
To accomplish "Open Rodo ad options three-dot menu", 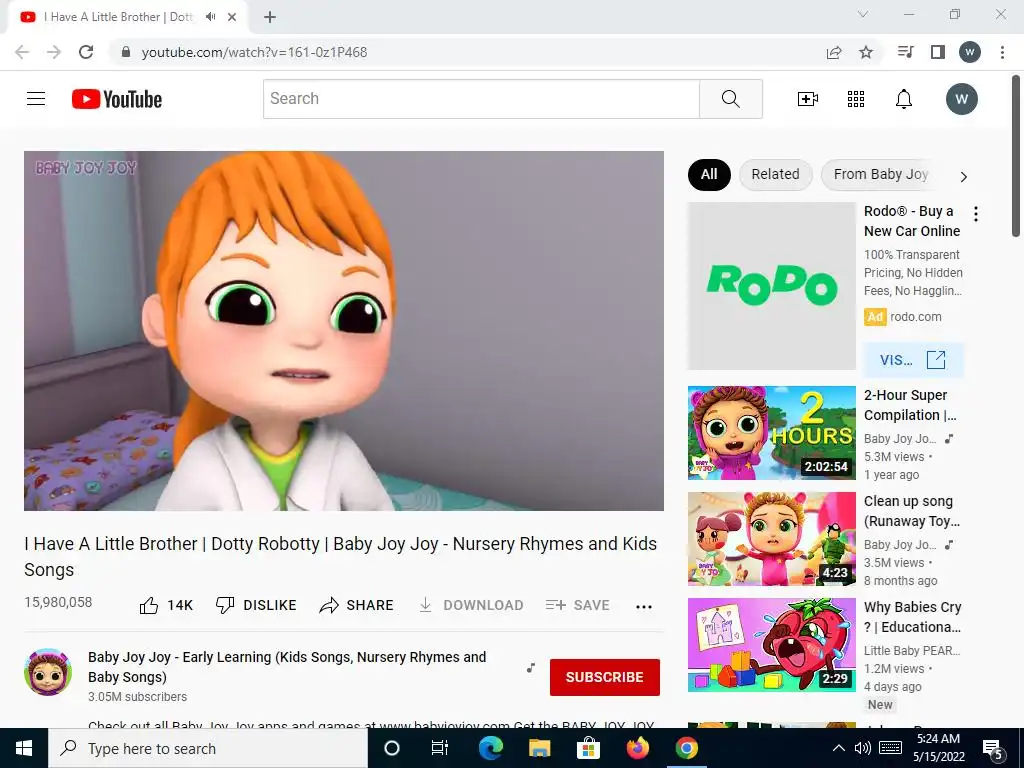I will click(976, 214).
